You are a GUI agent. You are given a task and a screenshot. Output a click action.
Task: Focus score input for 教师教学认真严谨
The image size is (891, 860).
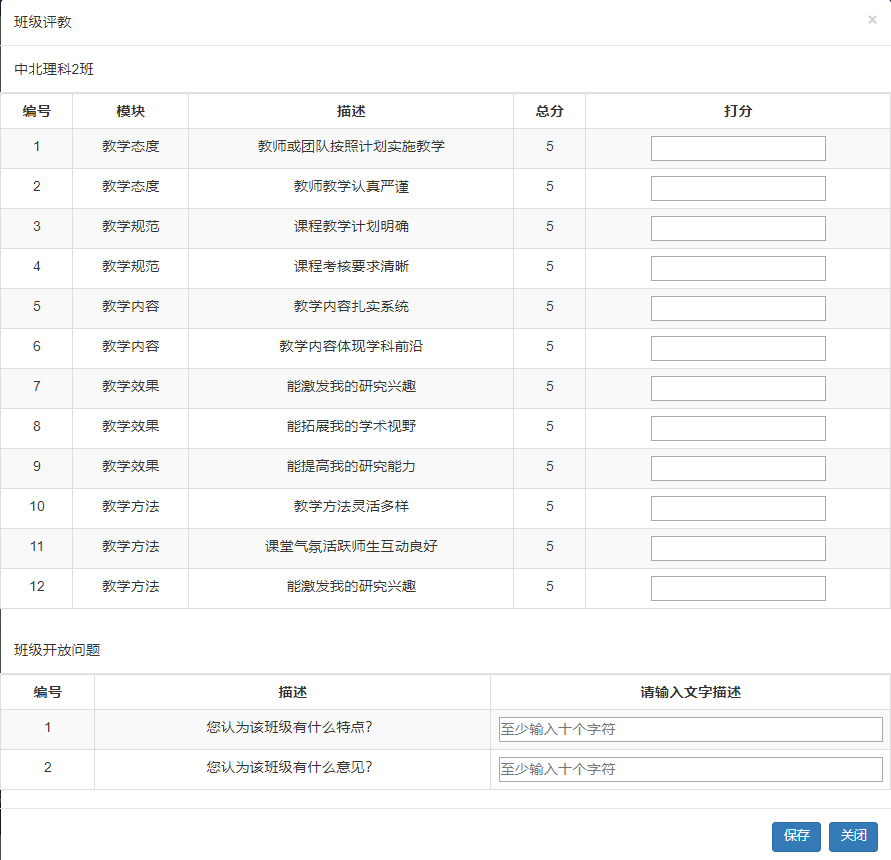pos(738,188)
